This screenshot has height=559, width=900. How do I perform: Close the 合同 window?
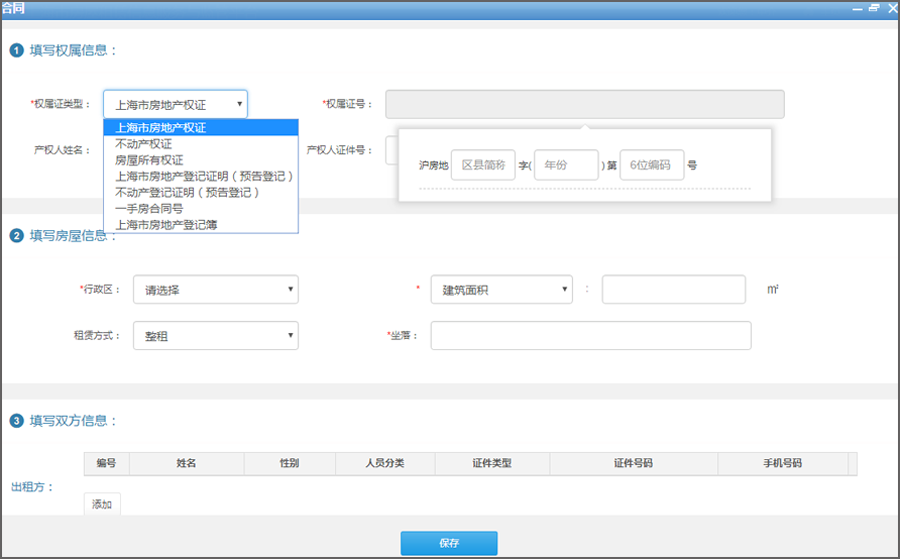(893, 8)
